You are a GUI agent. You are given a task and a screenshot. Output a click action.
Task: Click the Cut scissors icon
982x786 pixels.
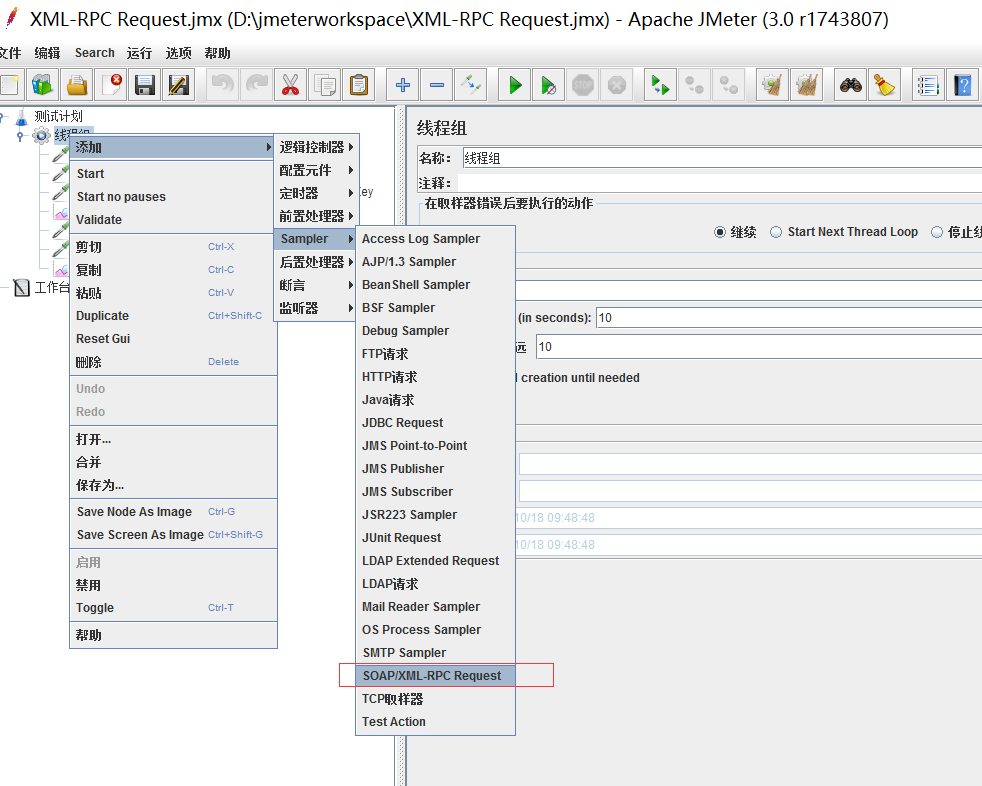point(290,85)
